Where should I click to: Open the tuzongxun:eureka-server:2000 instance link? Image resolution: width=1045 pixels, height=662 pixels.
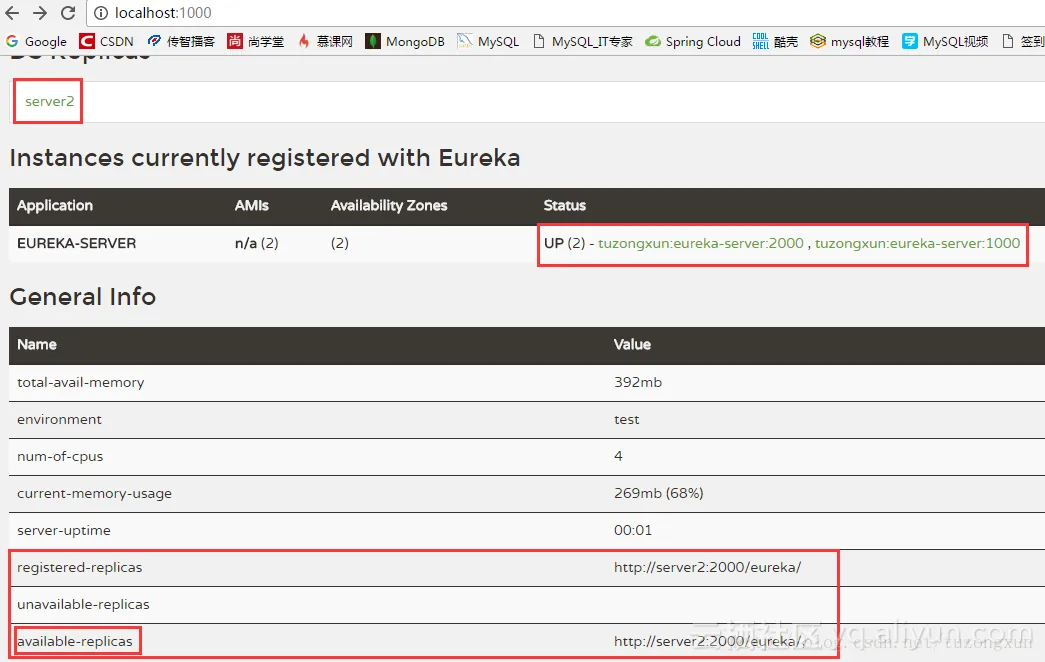pyautogui.click(x=701, y=243)
